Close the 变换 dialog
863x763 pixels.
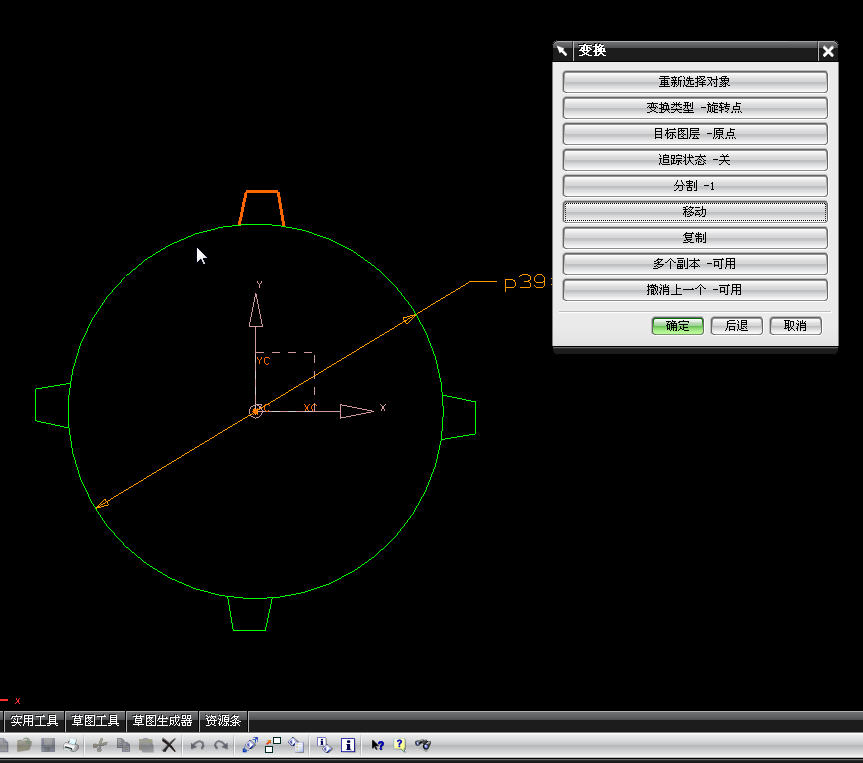click(828, 51)
